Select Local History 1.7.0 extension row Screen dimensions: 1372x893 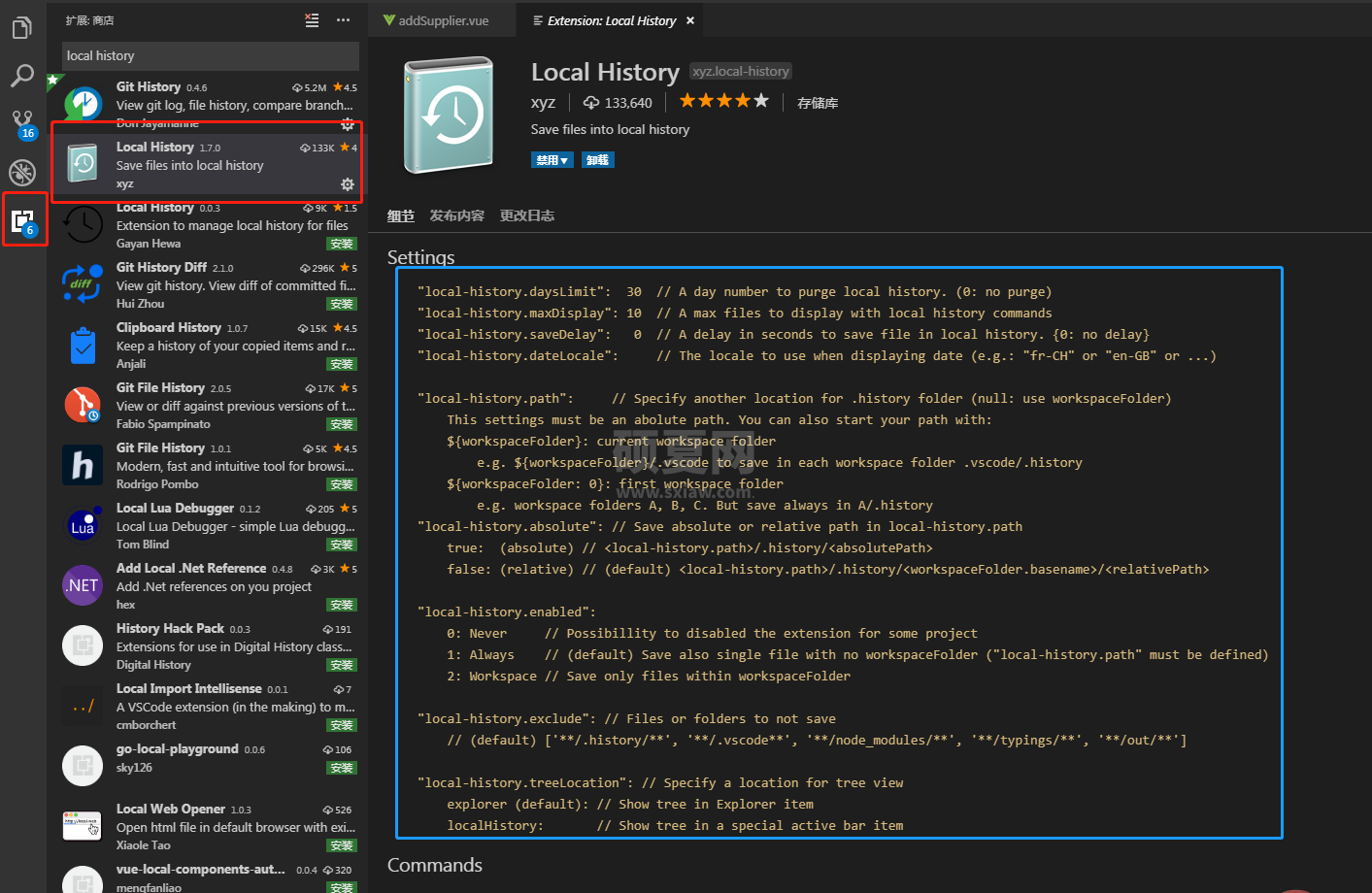point(207,164)
